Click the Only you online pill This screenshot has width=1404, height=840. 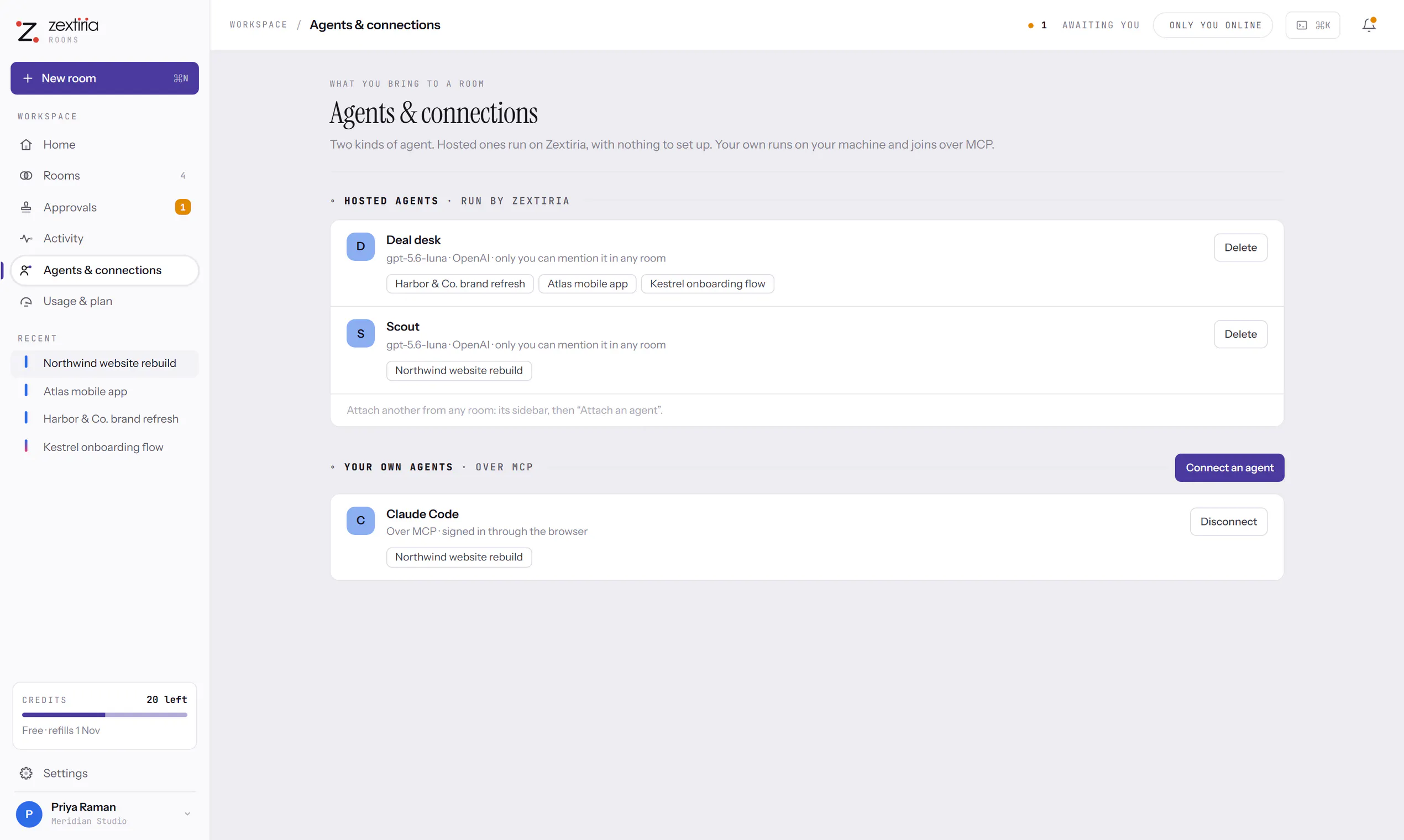coord(1213,25)
